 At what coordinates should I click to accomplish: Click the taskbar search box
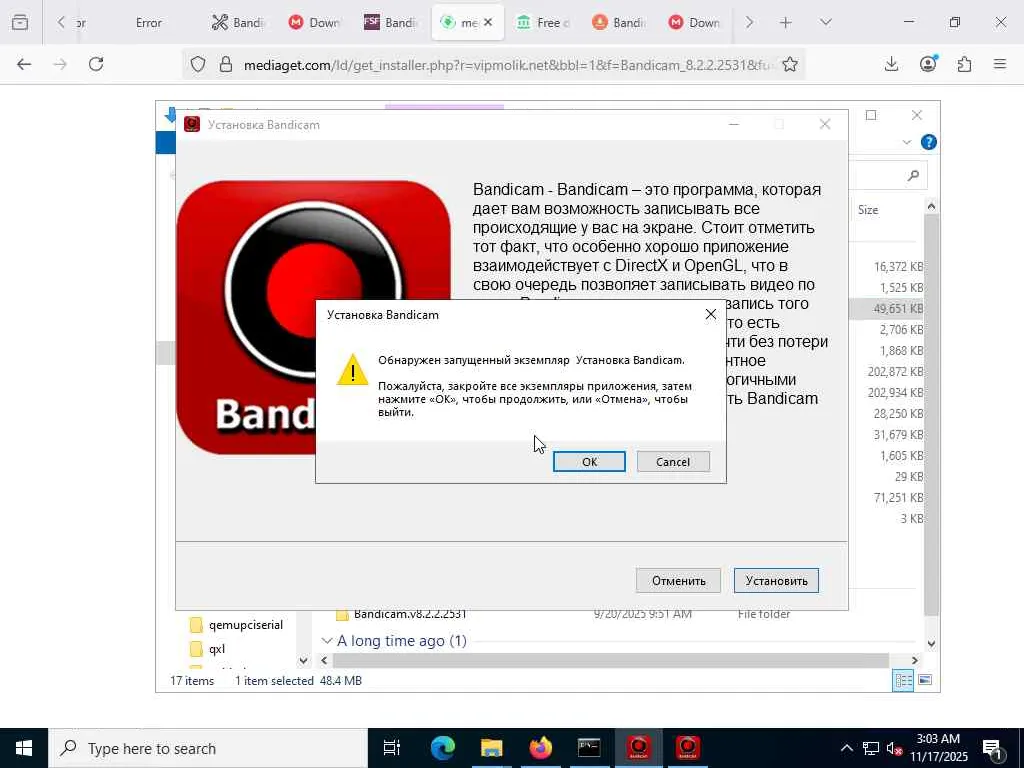tap(208, 748)
